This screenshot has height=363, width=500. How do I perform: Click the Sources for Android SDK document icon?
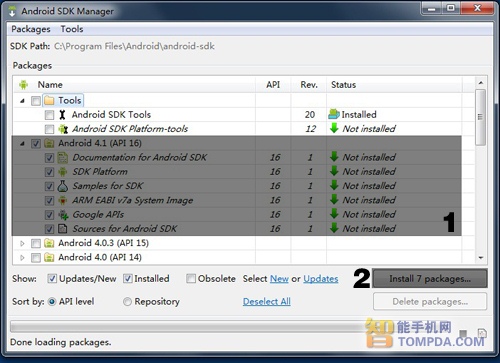[x=63, y=229]
